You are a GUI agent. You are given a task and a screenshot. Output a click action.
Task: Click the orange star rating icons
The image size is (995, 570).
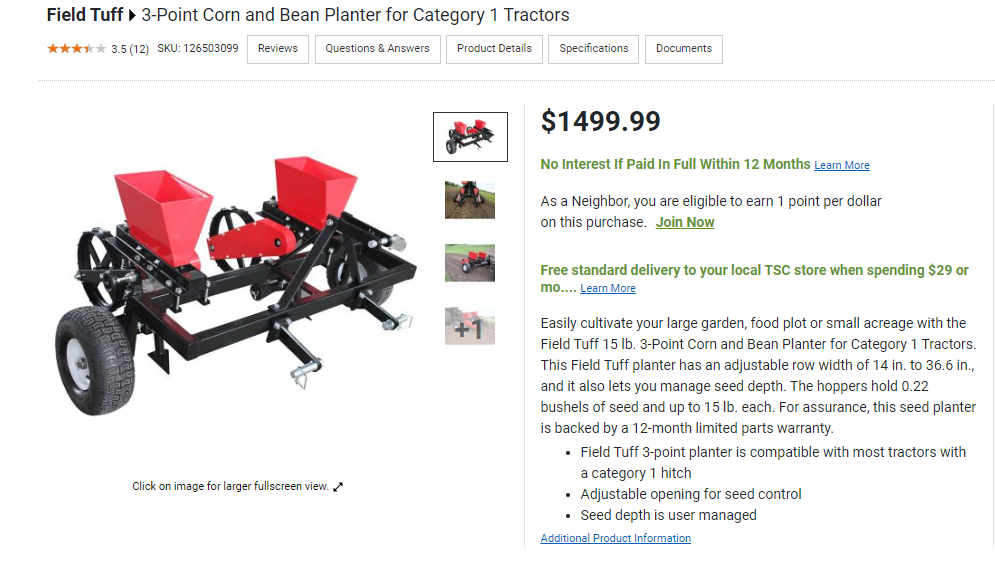[x=76, y=48]
